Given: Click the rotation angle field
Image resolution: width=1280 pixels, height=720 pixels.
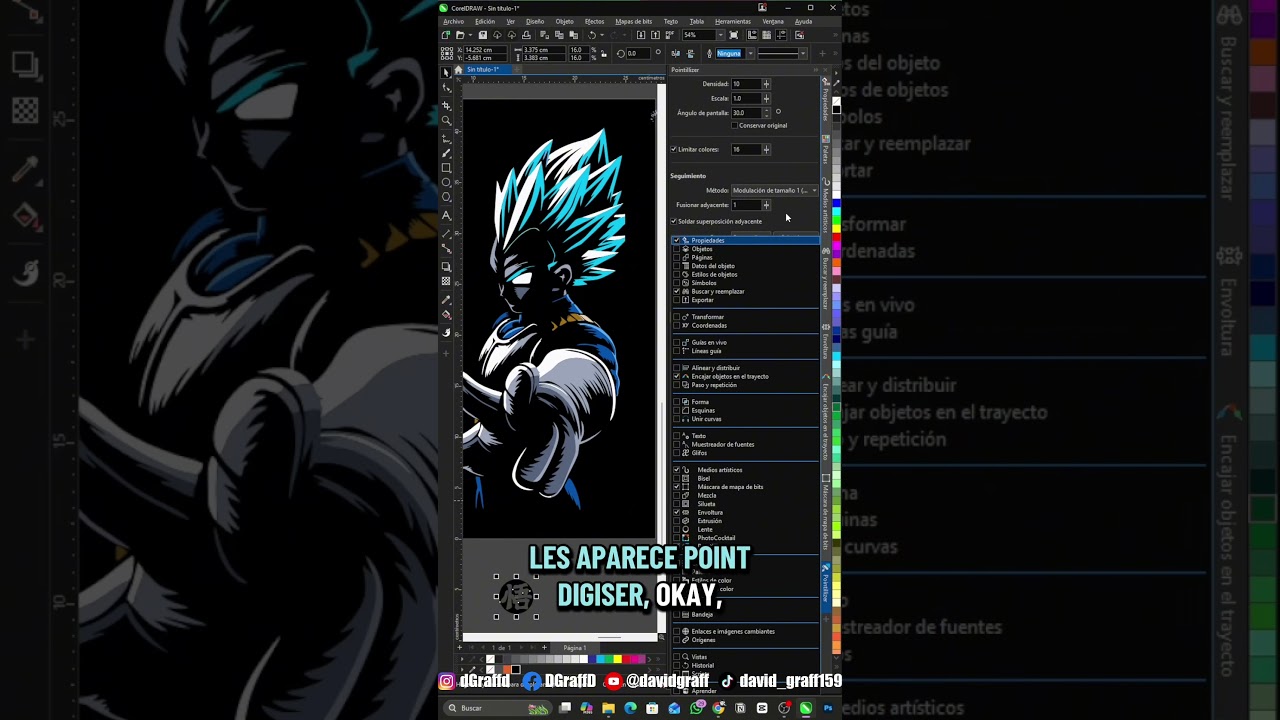Looking at the screenshot, I should (x=638, y=54).
